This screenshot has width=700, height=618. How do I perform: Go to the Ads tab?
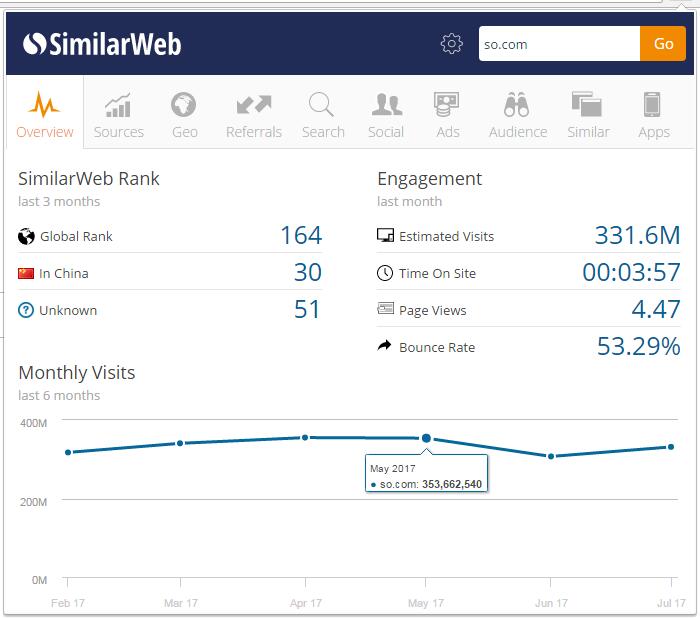[x=447, y=115]
